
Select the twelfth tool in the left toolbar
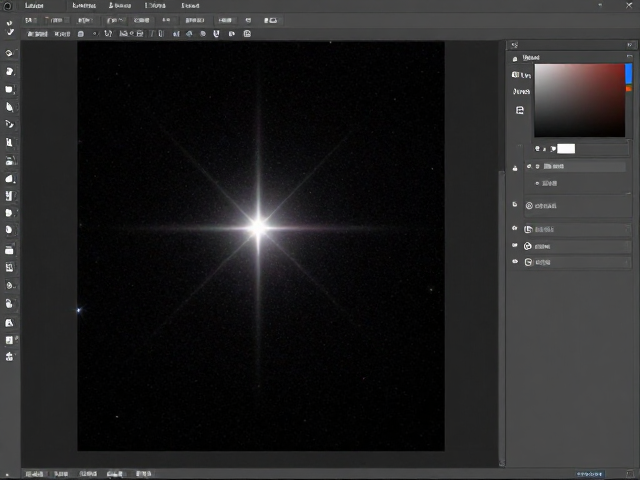(9, 250)
